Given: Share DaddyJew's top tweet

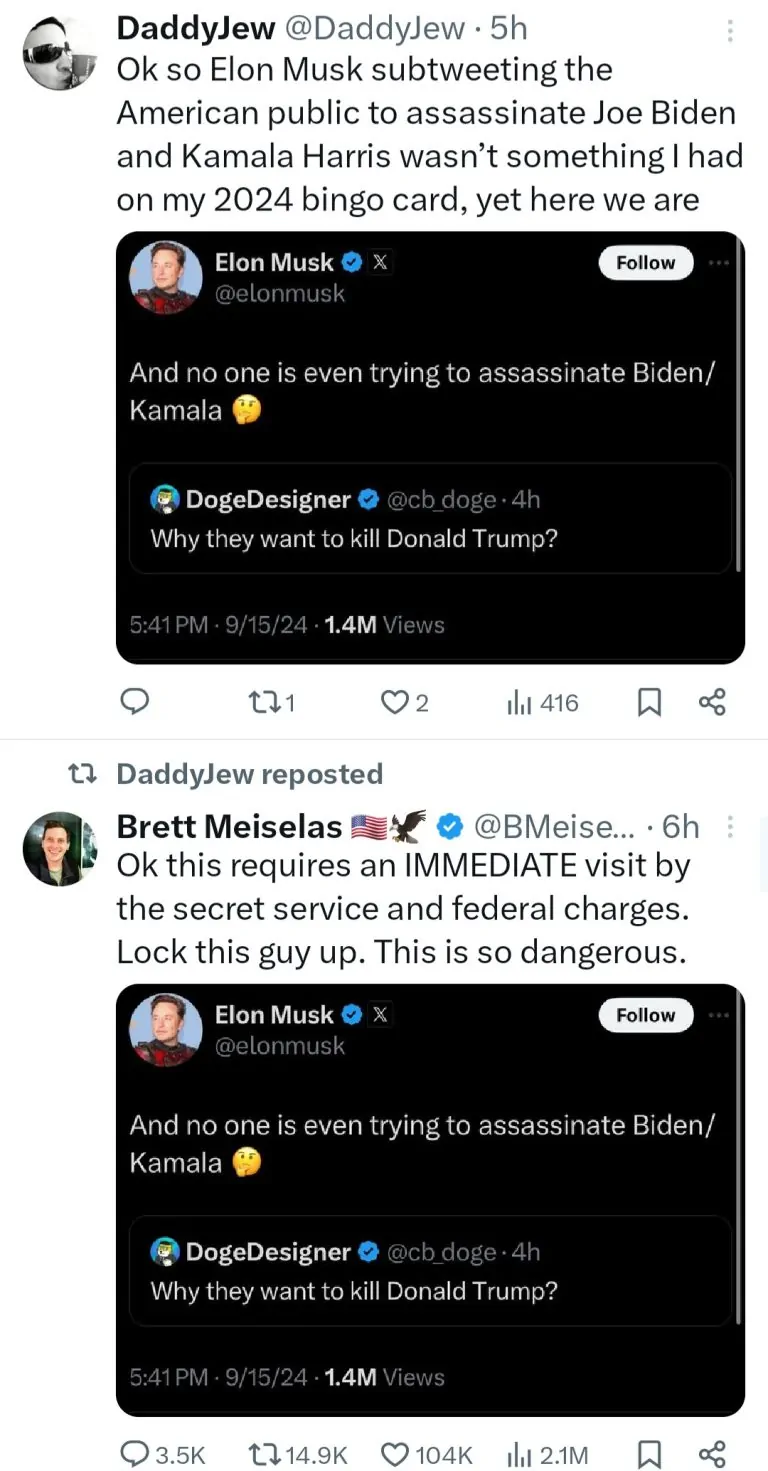Looking at the screenshot, I should tap(712, 703).
